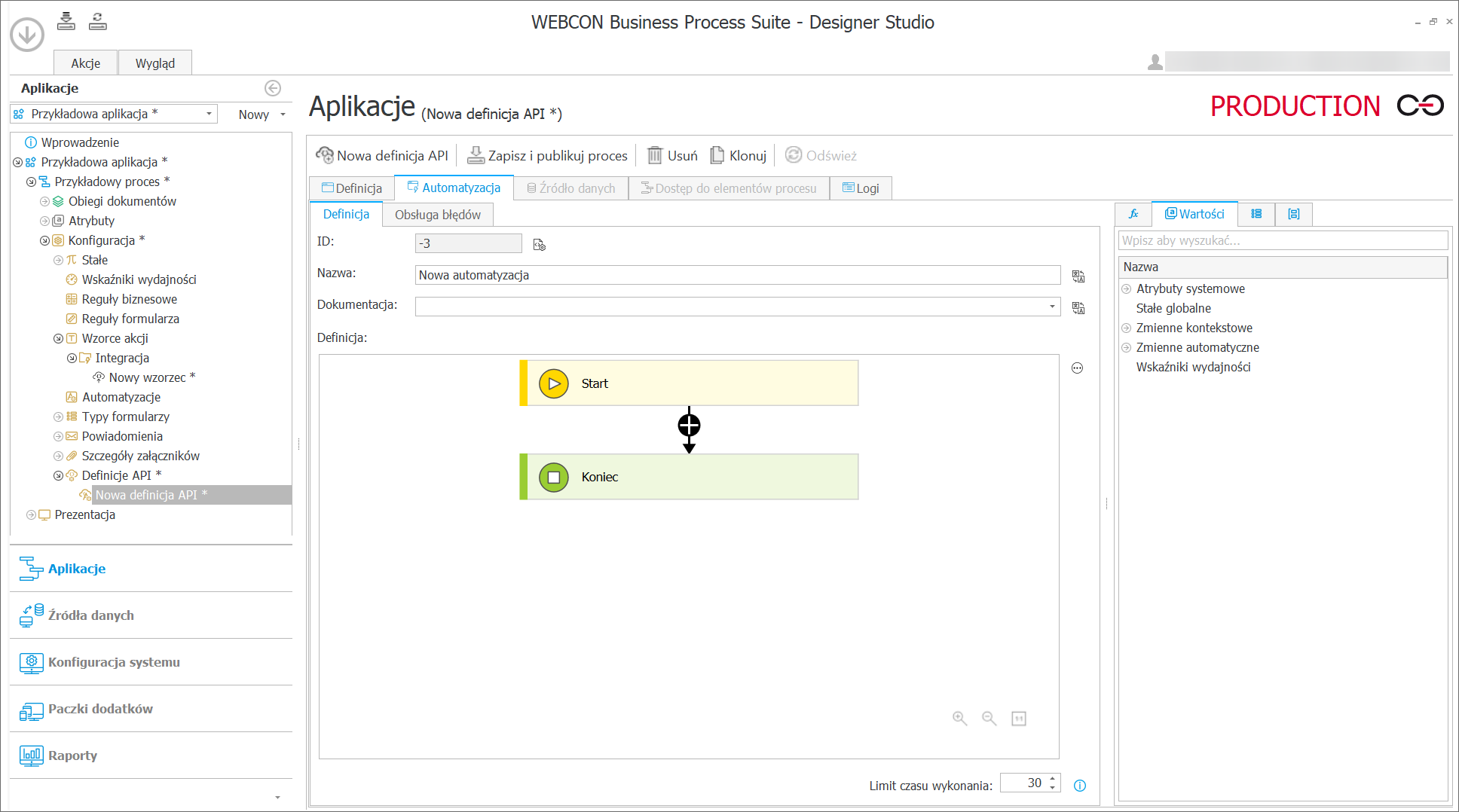Click the ellipsis icon beside diagram canvas

click(x=1077, y=368)
